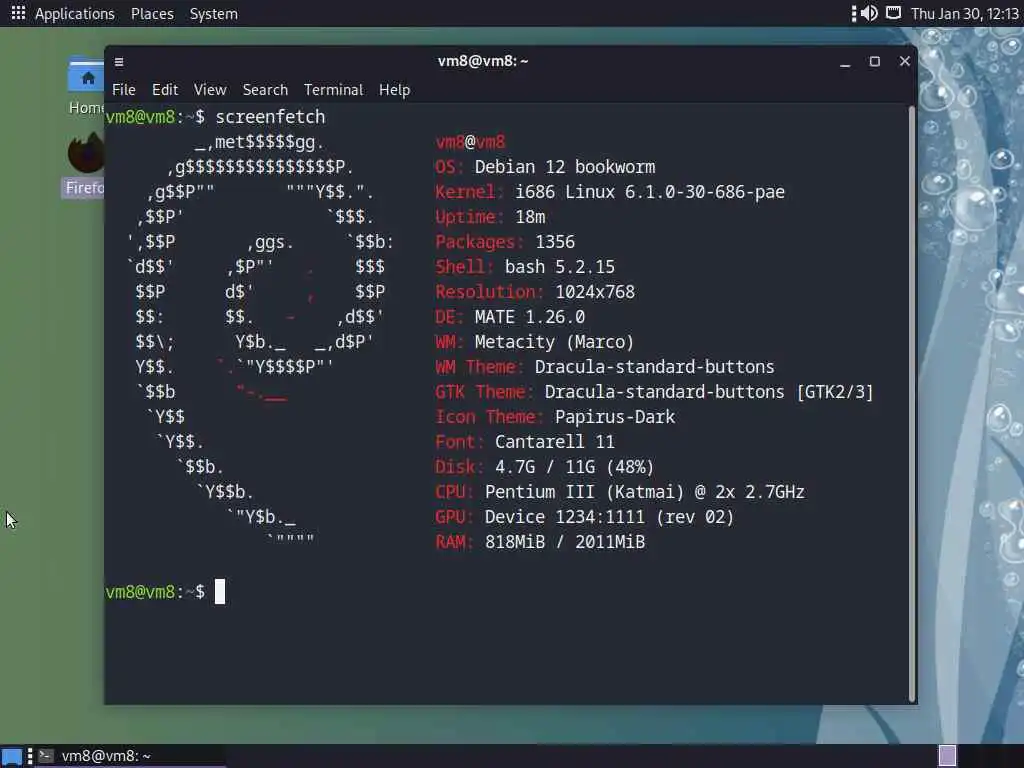The image size is (1024, 768).
Task: Click the panel handle dots near volume
Action: tap(854, 13)
